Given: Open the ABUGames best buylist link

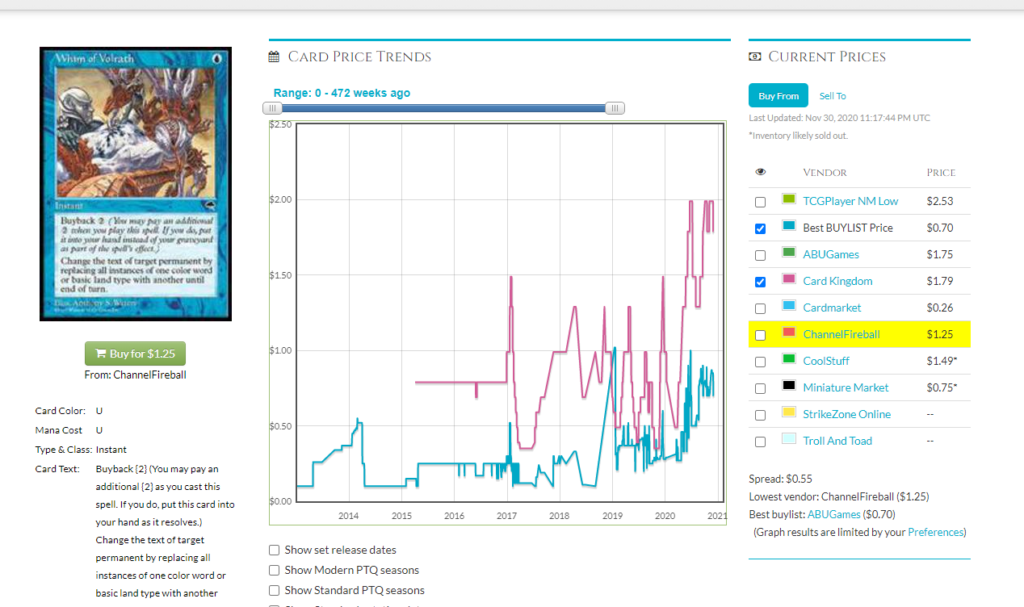Looking at the screenshot, I should (833, 515).
